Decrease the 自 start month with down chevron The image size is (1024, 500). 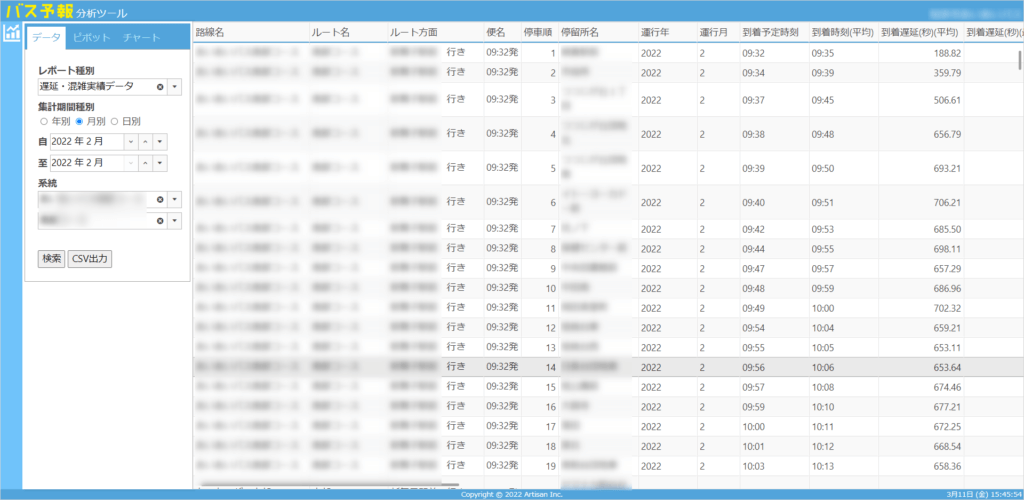coord(130,141)
